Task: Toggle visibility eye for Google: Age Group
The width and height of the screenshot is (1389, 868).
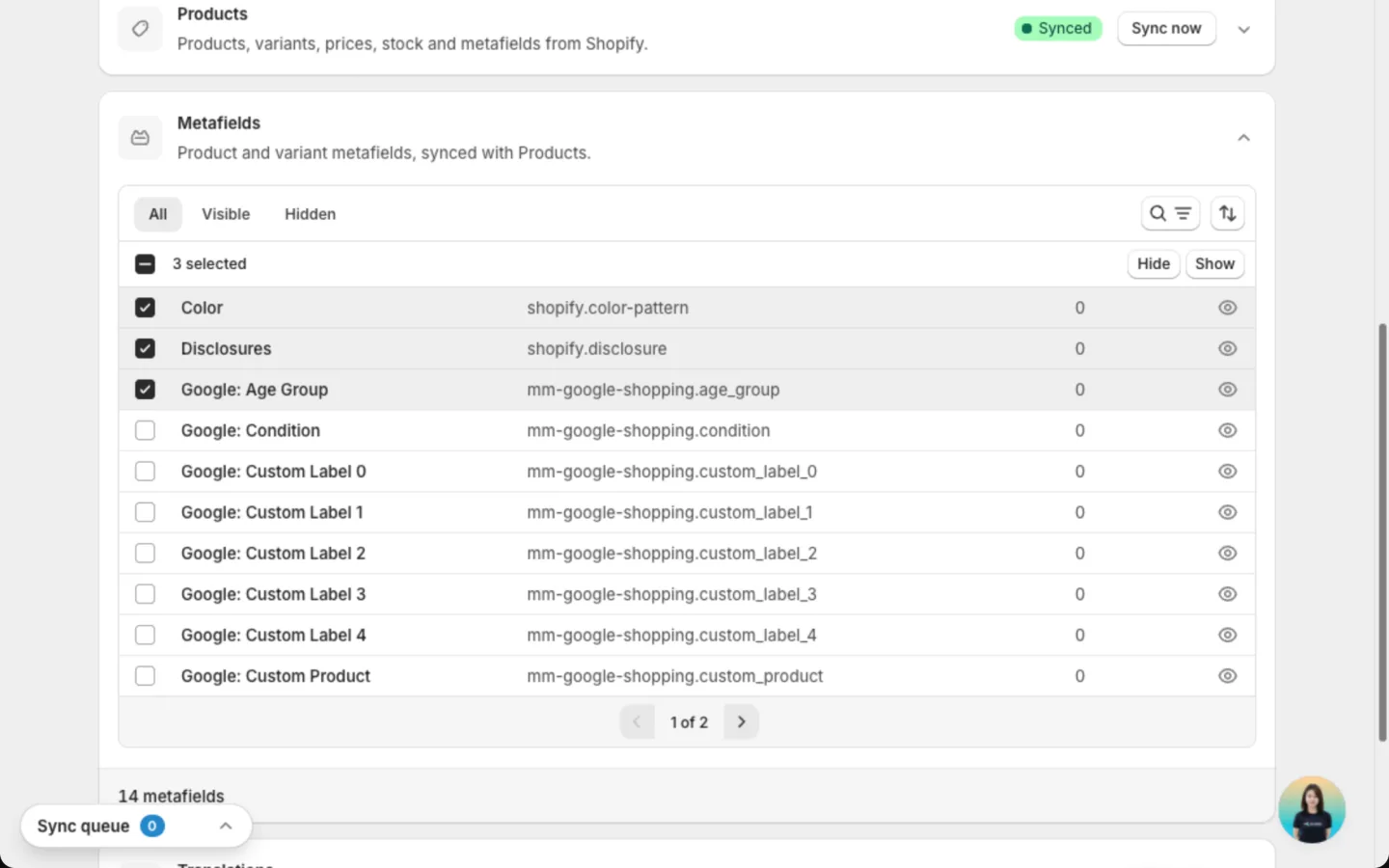Action: (1227, 390)
